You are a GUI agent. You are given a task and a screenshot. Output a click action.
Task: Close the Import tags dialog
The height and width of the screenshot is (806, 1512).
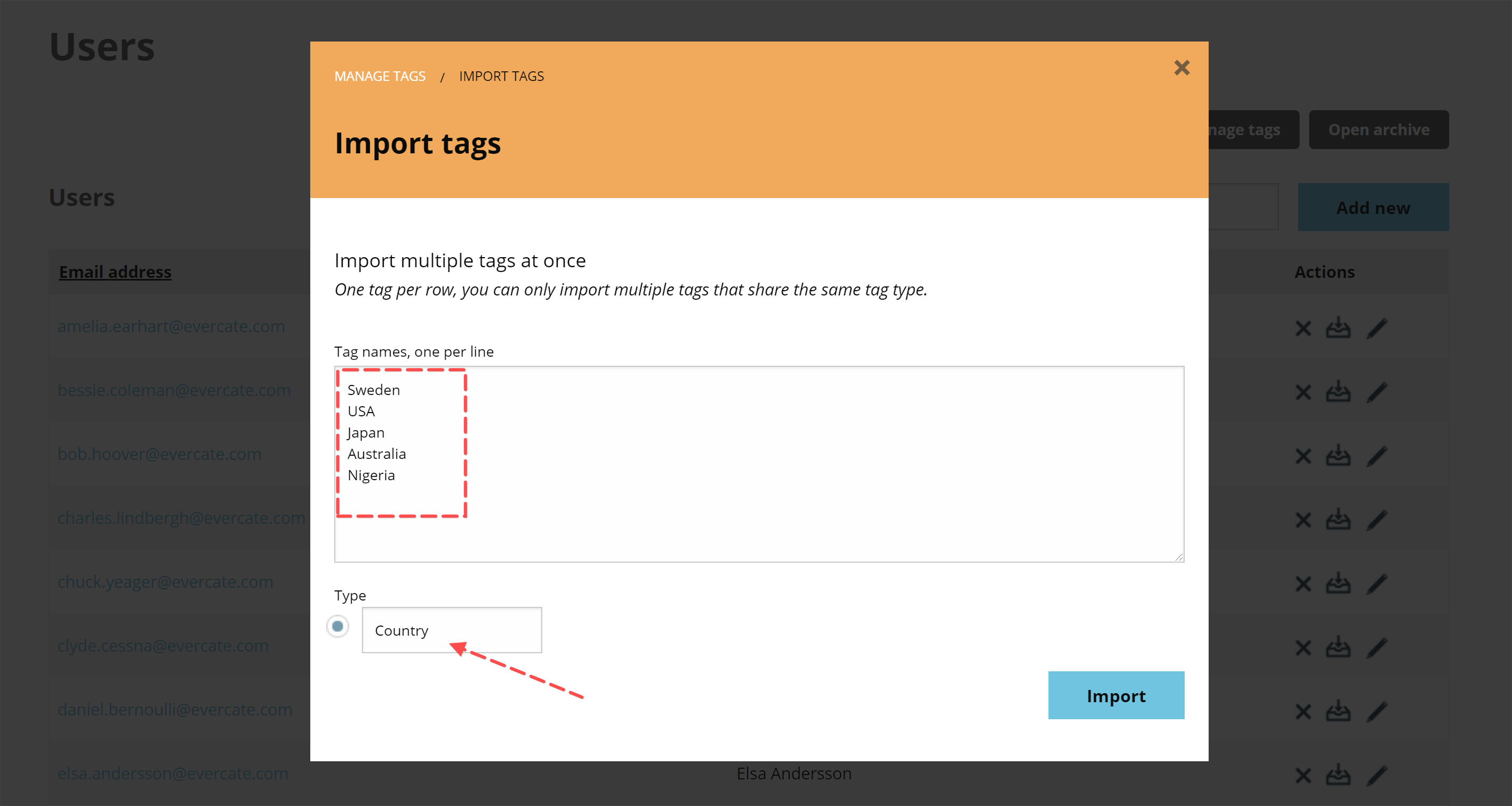1181,68
